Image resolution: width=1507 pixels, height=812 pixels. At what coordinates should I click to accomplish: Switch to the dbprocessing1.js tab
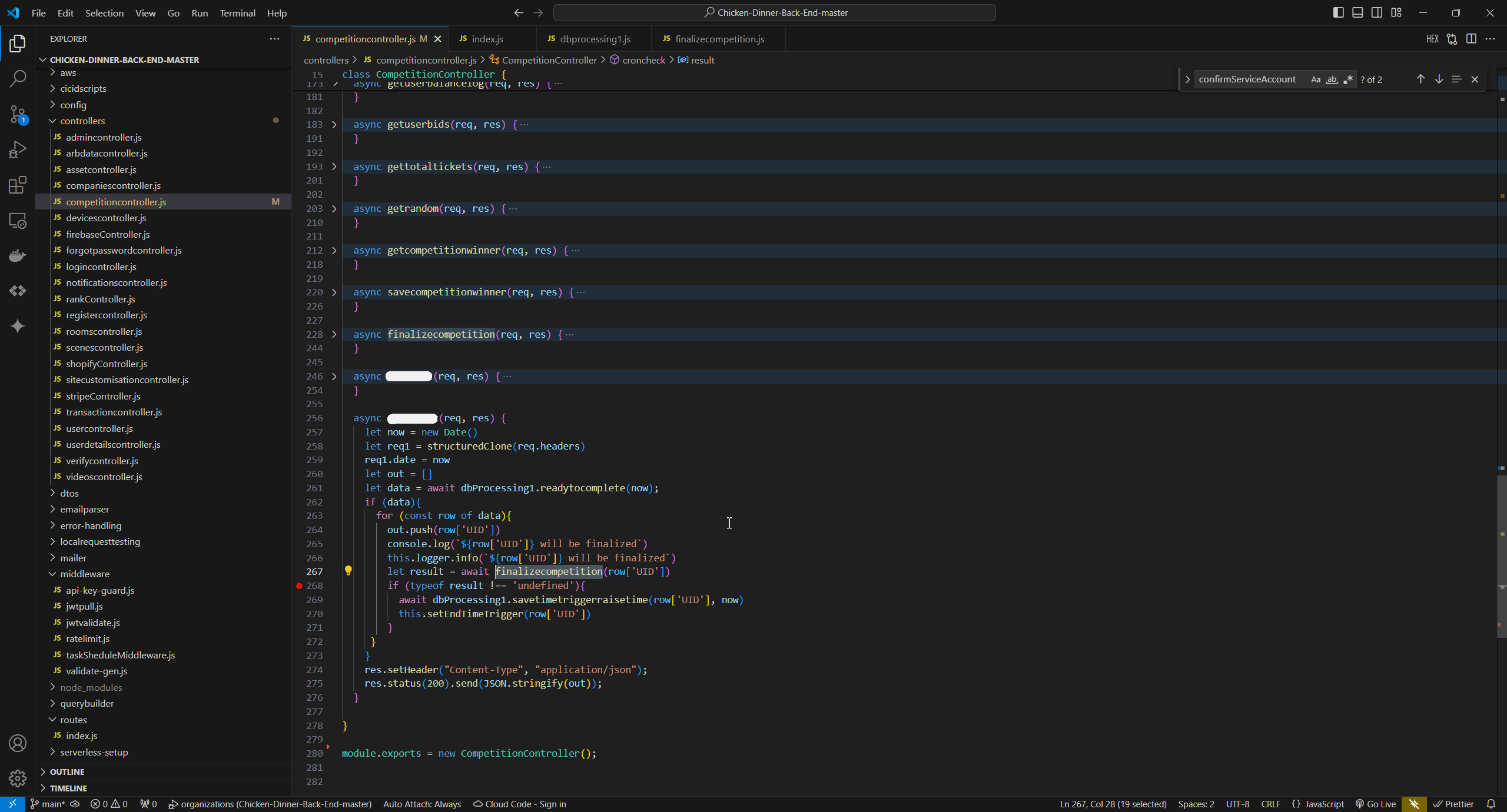click(x=595, y=39)
